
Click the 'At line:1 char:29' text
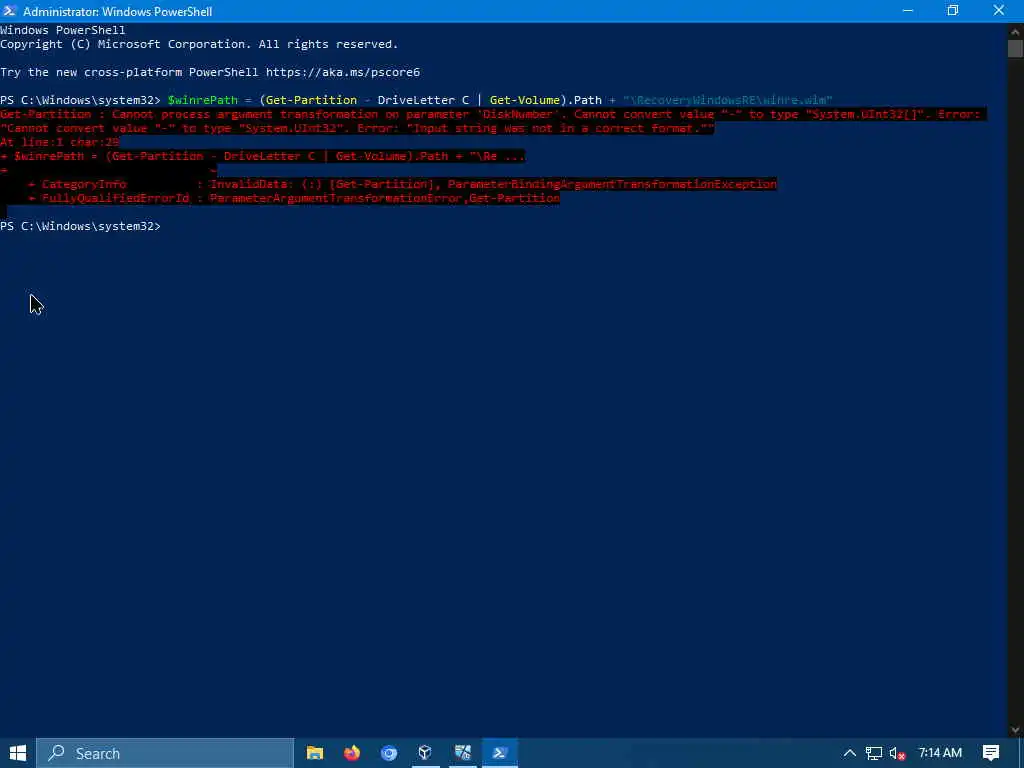tap(59, 142)
